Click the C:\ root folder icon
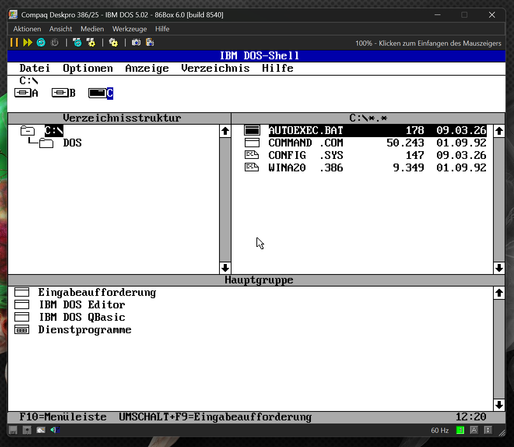 tap(28, 131)
